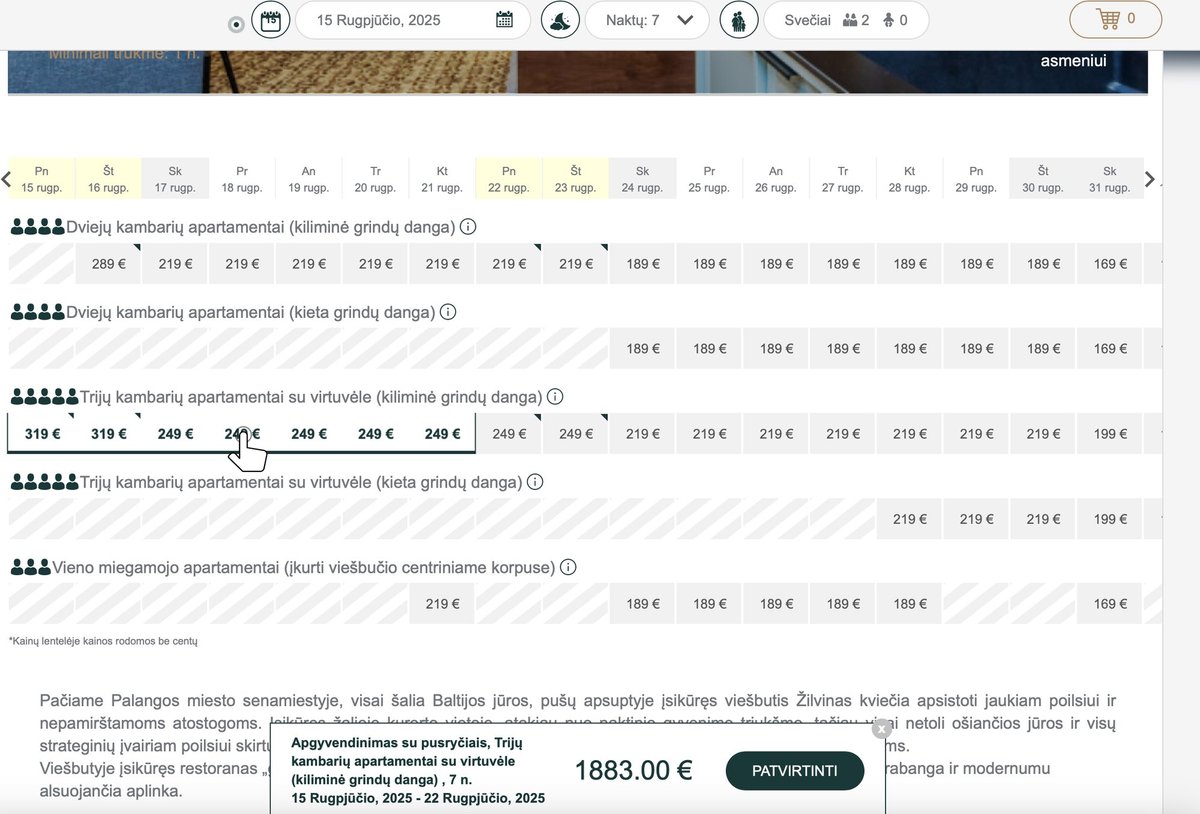
Task: Pick 289 € price for Dviejų kambarių apartment
Action: pyautogui.click(x=108, y=264)
